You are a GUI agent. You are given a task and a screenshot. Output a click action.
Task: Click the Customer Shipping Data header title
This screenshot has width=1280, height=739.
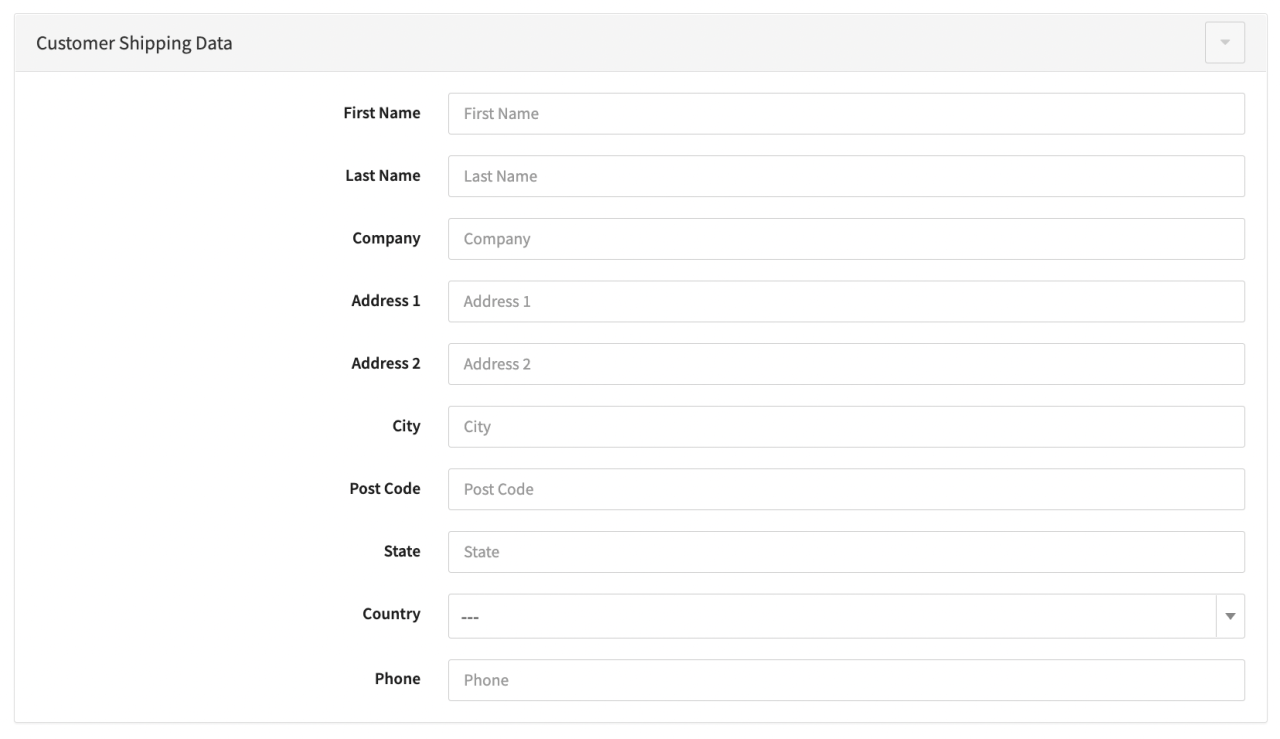tap(135, 44)
